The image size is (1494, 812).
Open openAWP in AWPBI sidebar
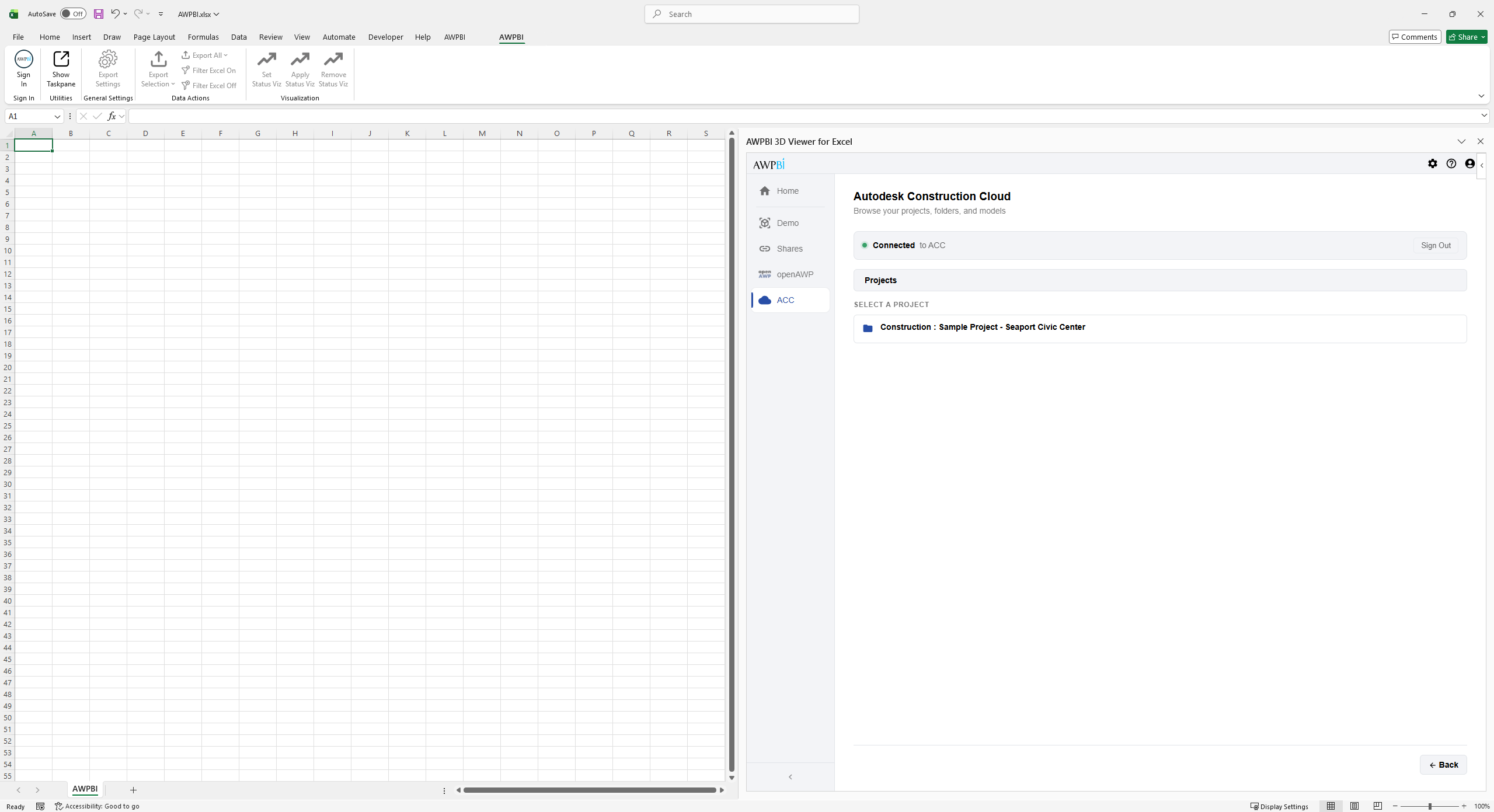pyautogui.click(x=790, y=274)
